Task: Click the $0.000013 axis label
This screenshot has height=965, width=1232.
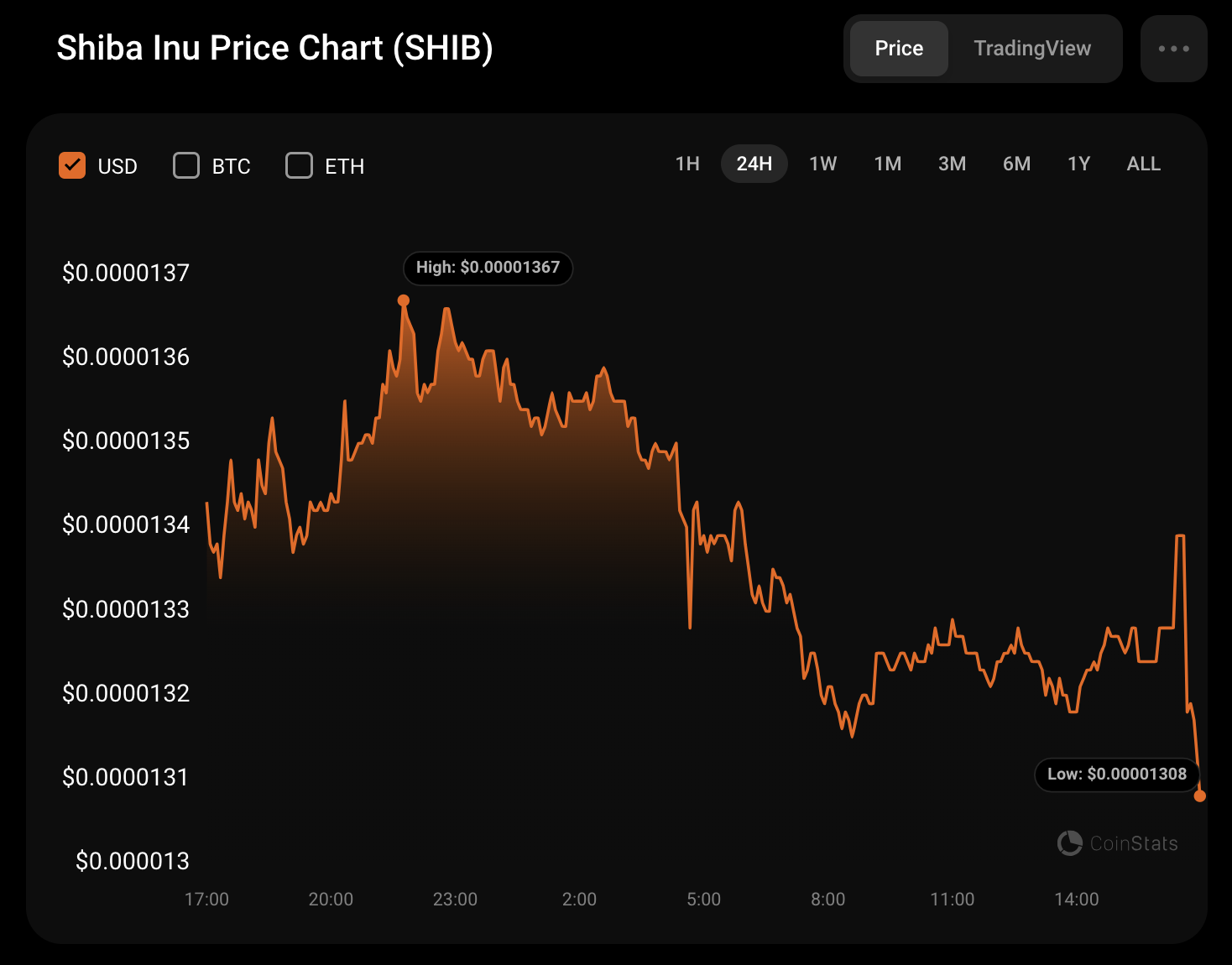Action: (x=133, y=861)
